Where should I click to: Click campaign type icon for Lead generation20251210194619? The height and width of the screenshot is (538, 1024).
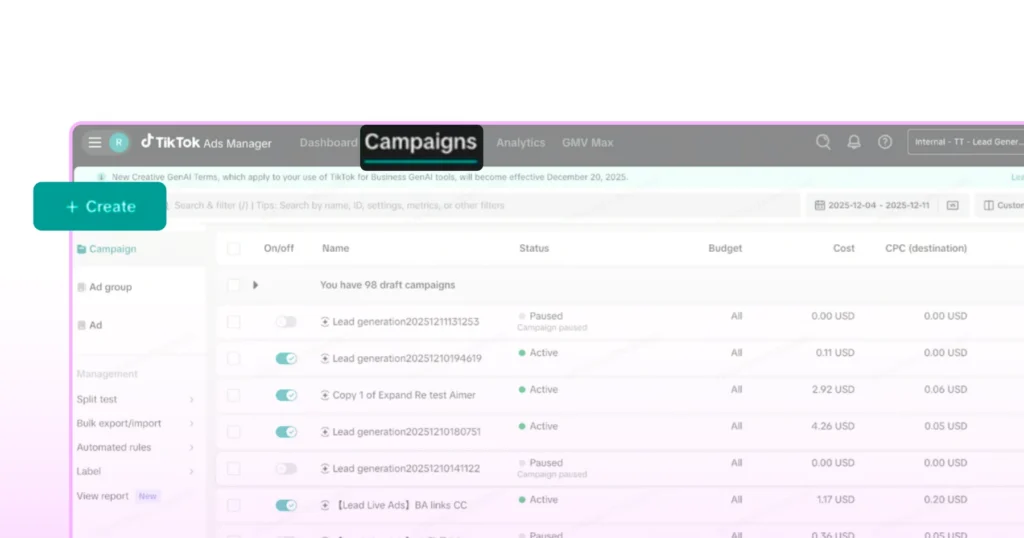coord(325,358)
